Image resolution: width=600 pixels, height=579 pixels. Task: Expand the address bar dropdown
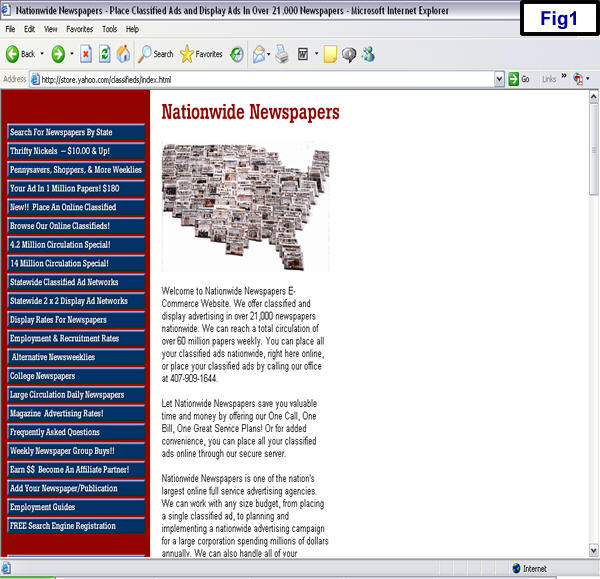pos(499,80)
